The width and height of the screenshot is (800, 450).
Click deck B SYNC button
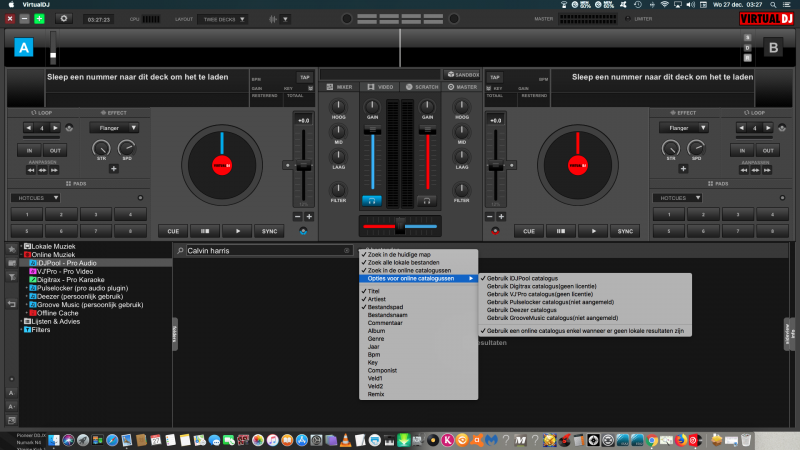tap(625, 231)
